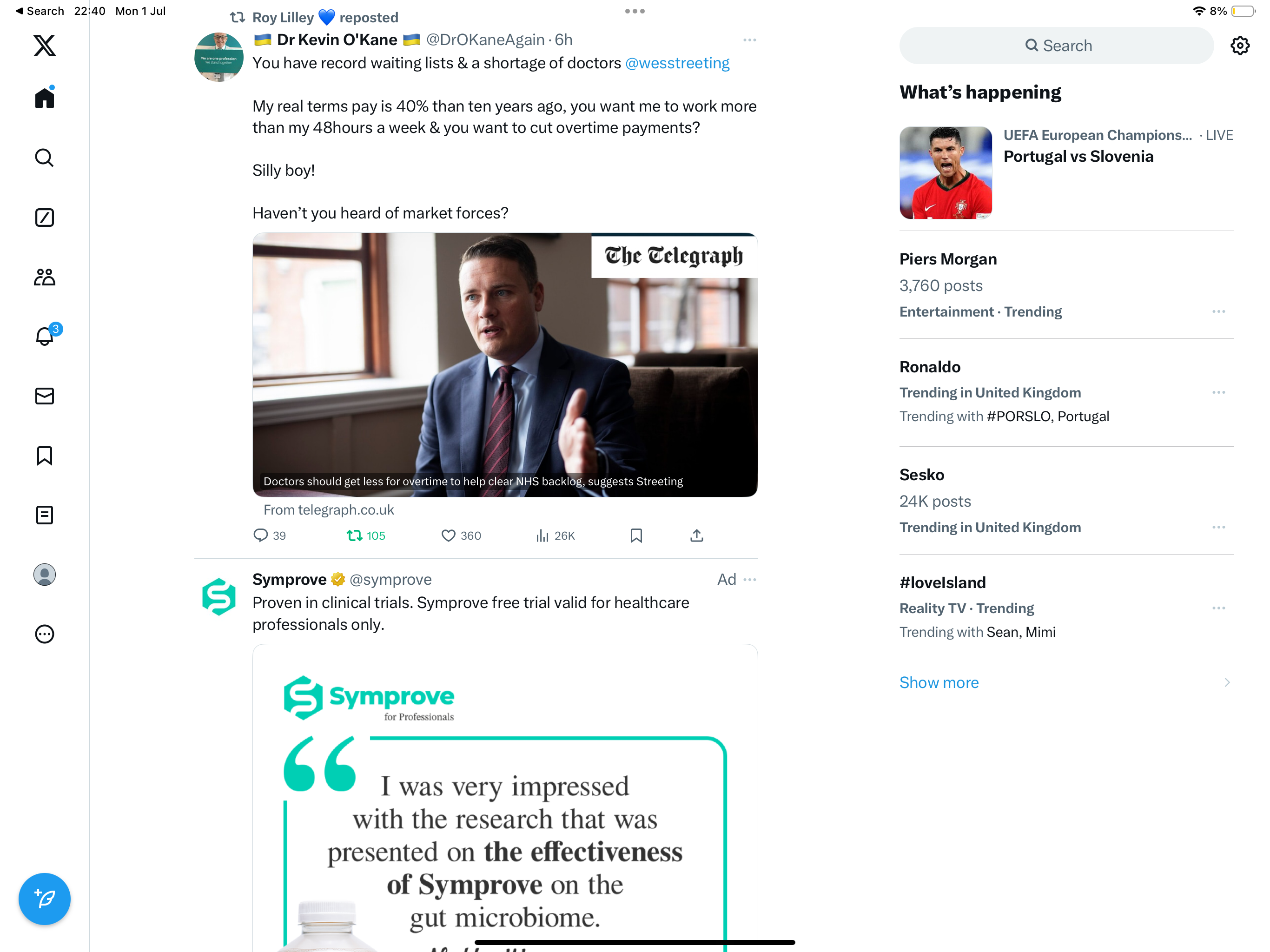Open Home from the sidebar

tap(44, 98)
